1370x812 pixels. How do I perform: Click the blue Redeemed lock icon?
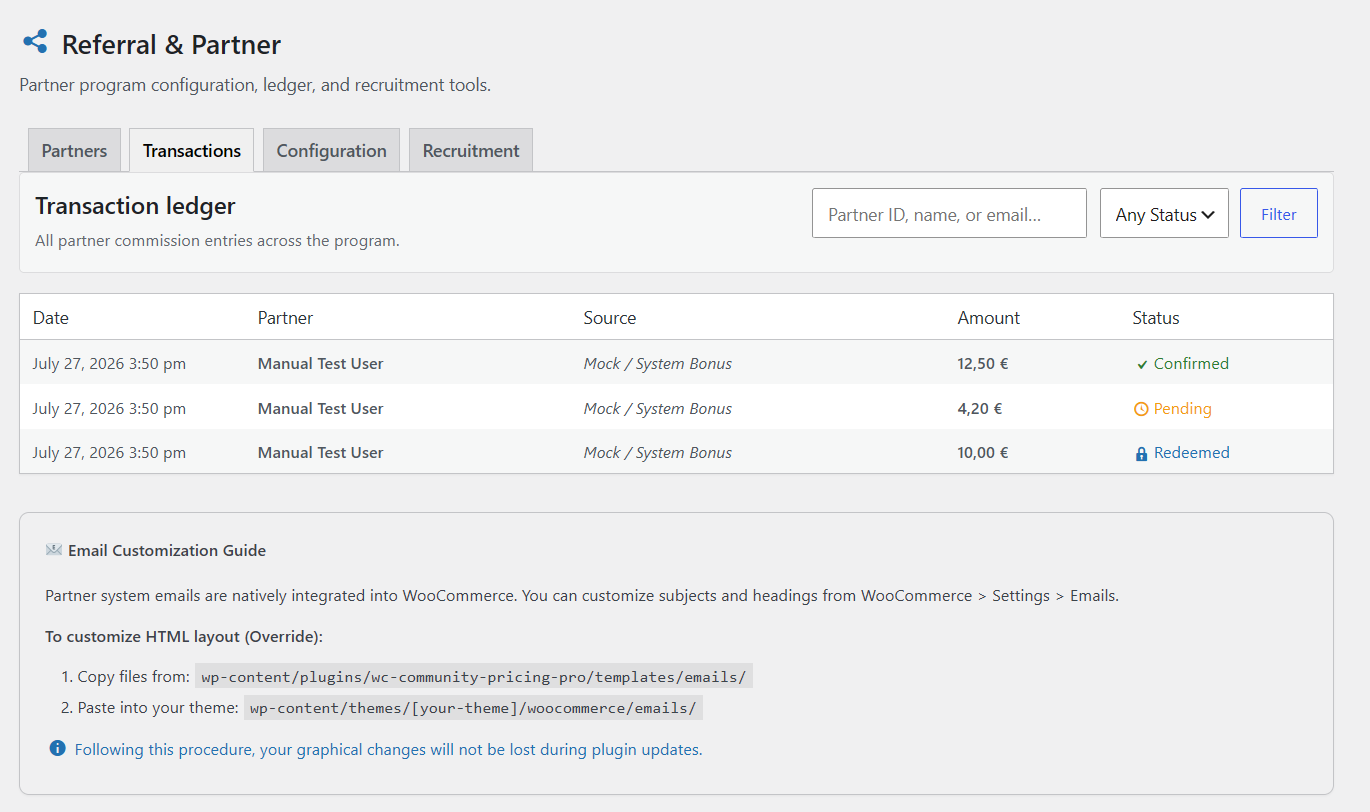tap(1141, 454)
